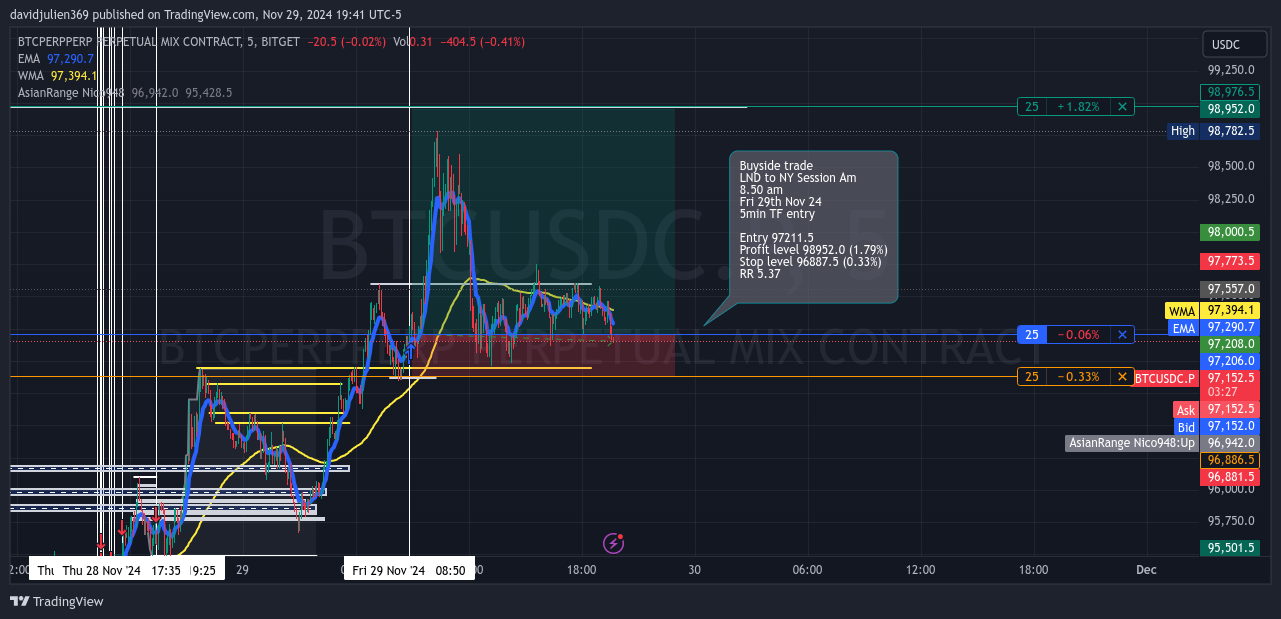Click the Dec time axis label

1146,570
